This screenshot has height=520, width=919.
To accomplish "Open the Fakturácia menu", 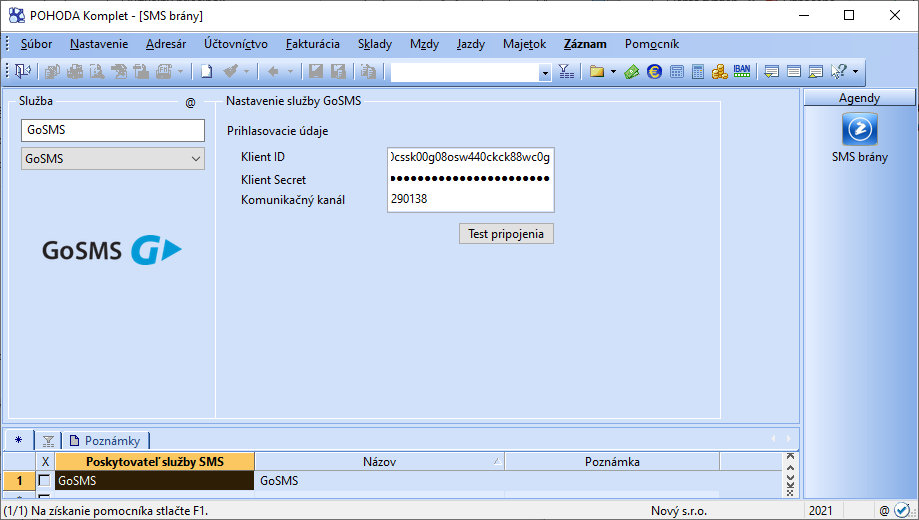I will [312, 44].
